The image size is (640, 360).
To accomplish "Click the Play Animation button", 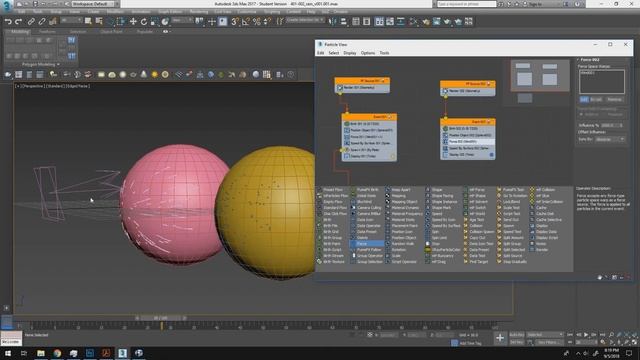I will coord(586,335).
